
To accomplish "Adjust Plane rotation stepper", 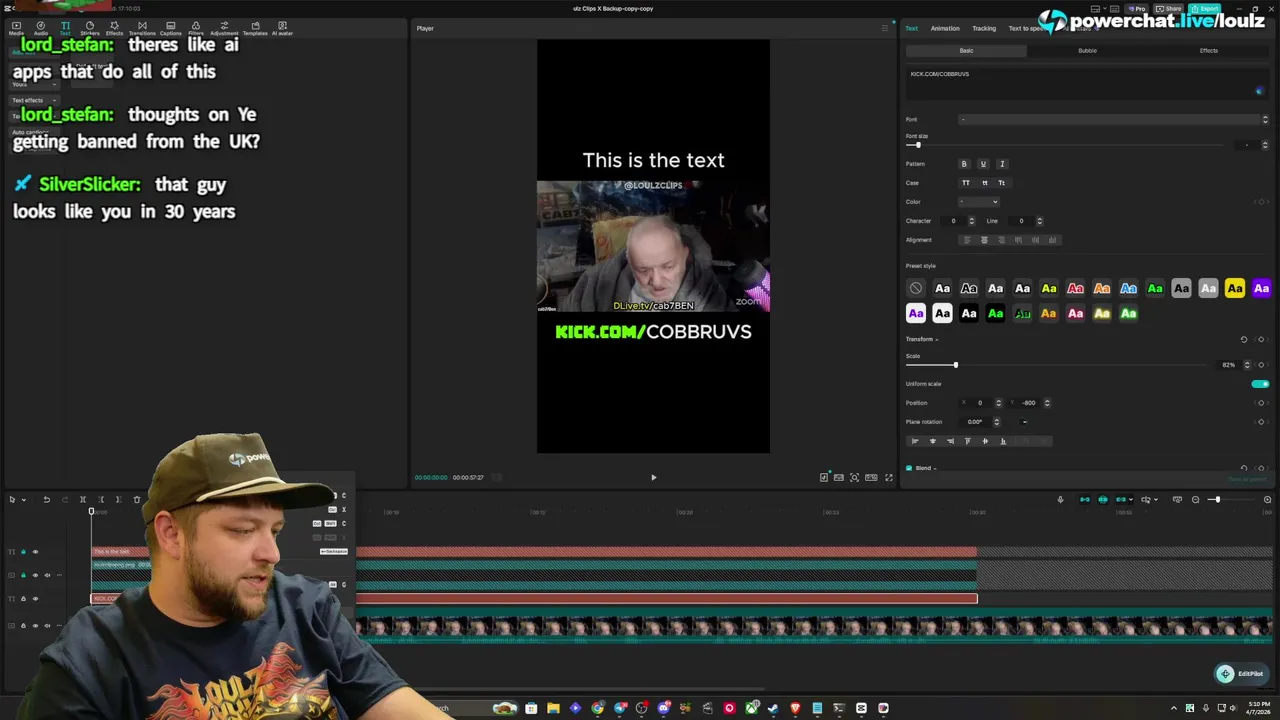I will coord(996,422).
